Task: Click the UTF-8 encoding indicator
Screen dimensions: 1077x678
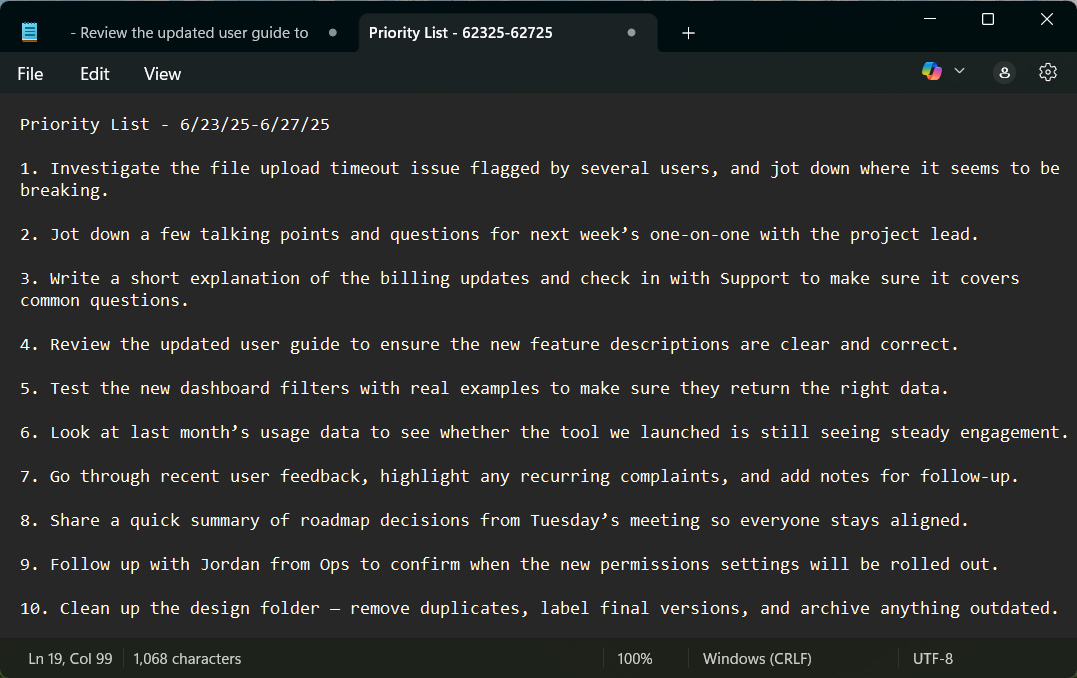Action: (932, 658)
